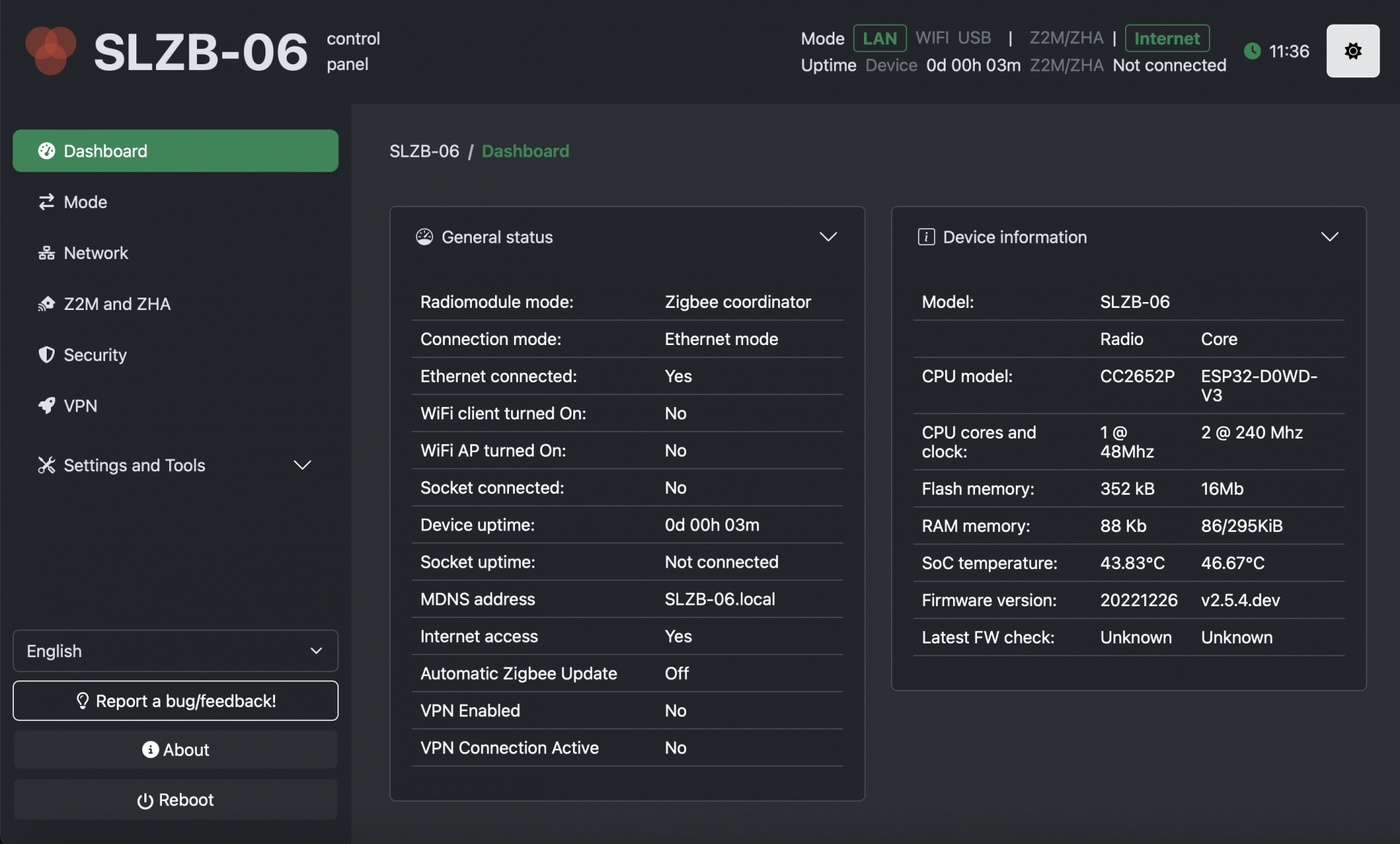
Task: Click the SLZB-06 logo in the header
Action: pos(50,51)
